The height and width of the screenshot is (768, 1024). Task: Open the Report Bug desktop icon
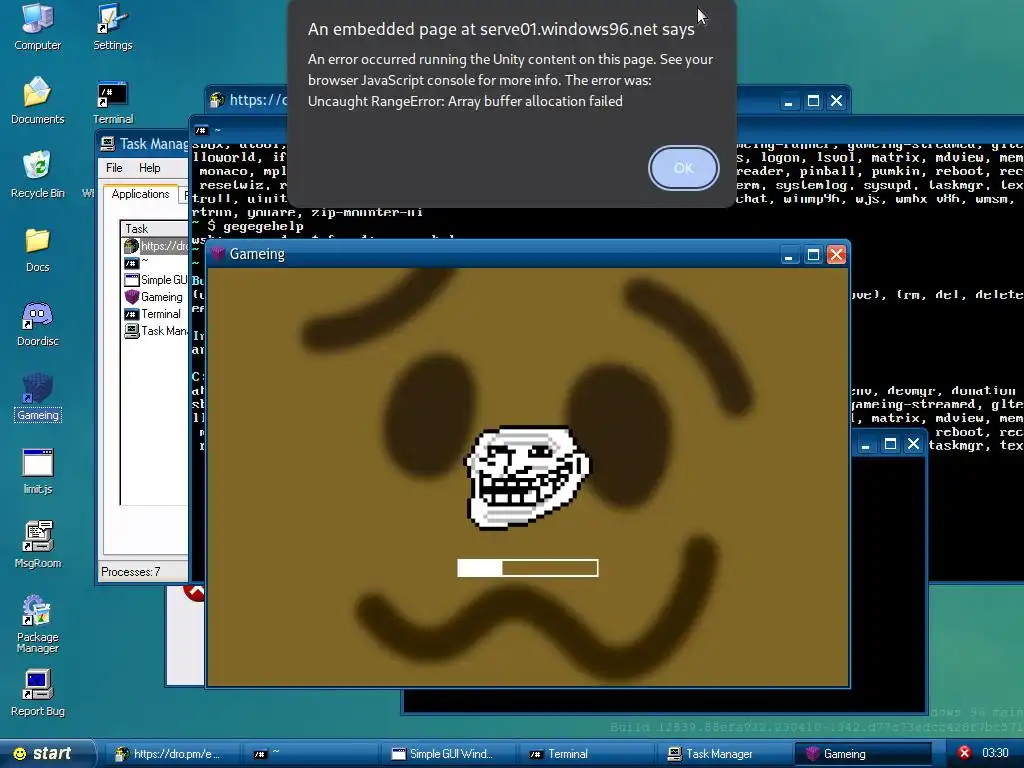click(37, 693)
